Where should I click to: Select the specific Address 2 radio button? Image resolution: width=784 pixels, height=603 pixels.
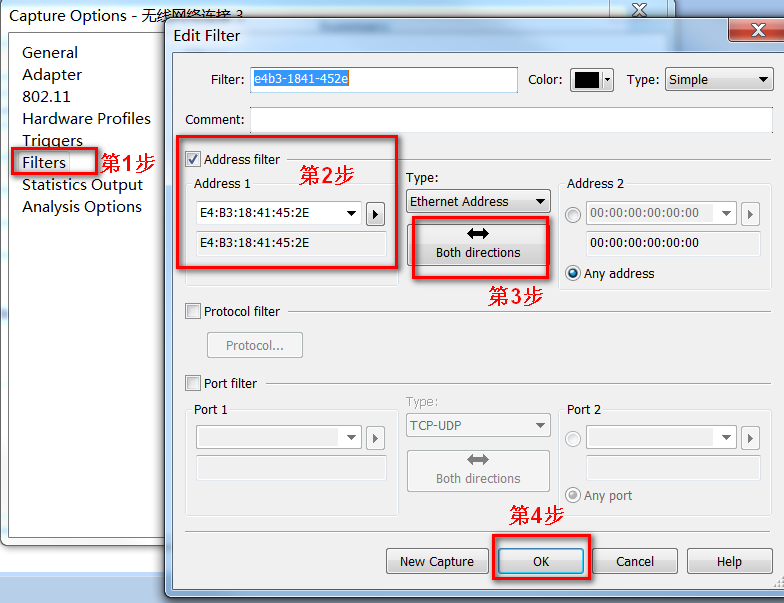[x=573, y=213]
